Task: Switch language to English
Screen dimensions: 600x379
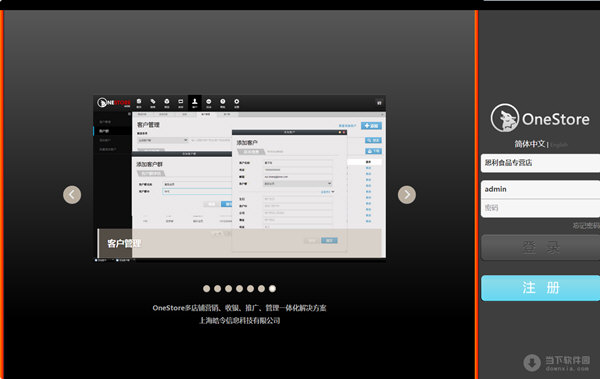Action: [559, 145]
